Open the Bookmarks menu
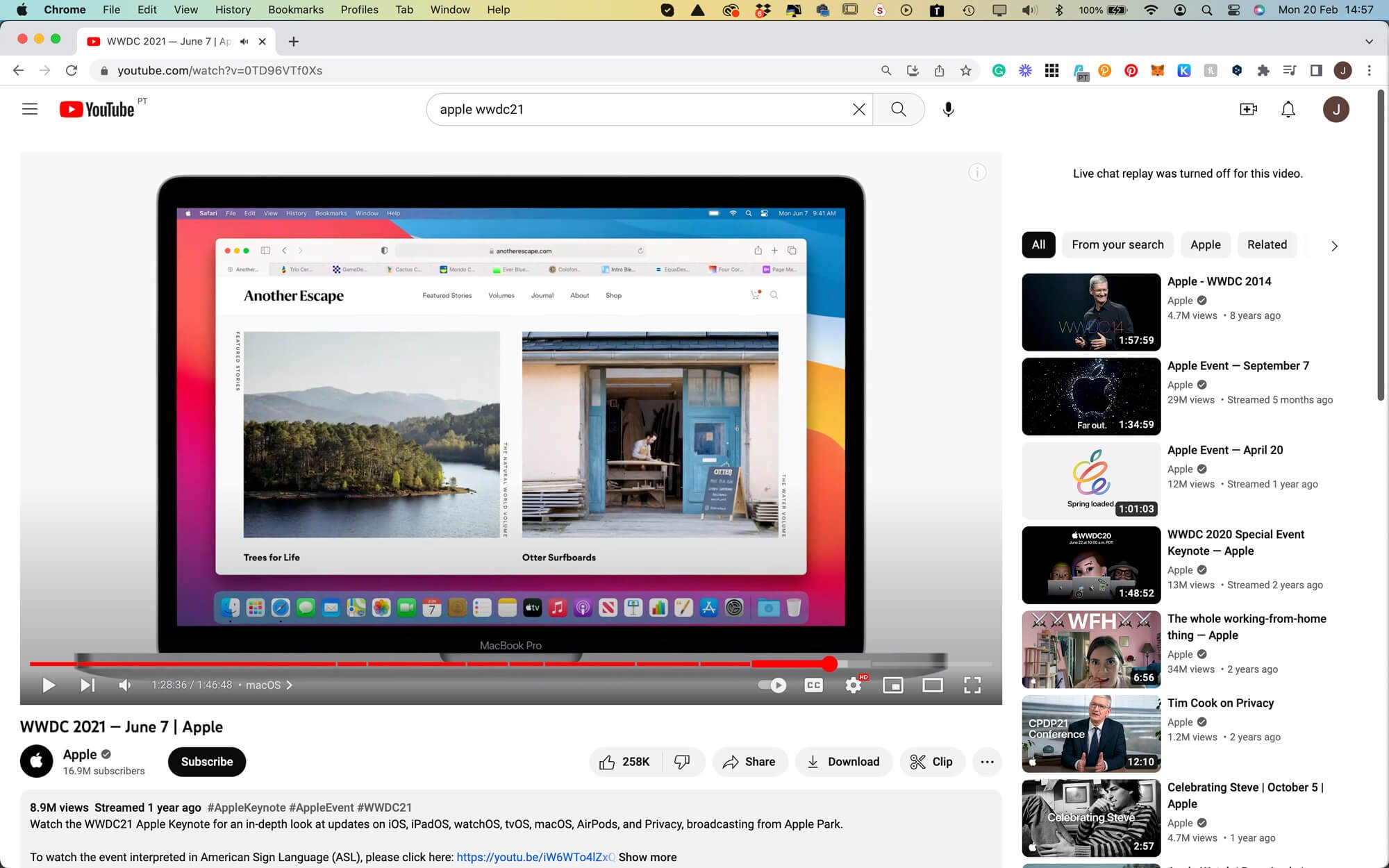The height and width of the screenshot is (868, 1389). [296, 10]
